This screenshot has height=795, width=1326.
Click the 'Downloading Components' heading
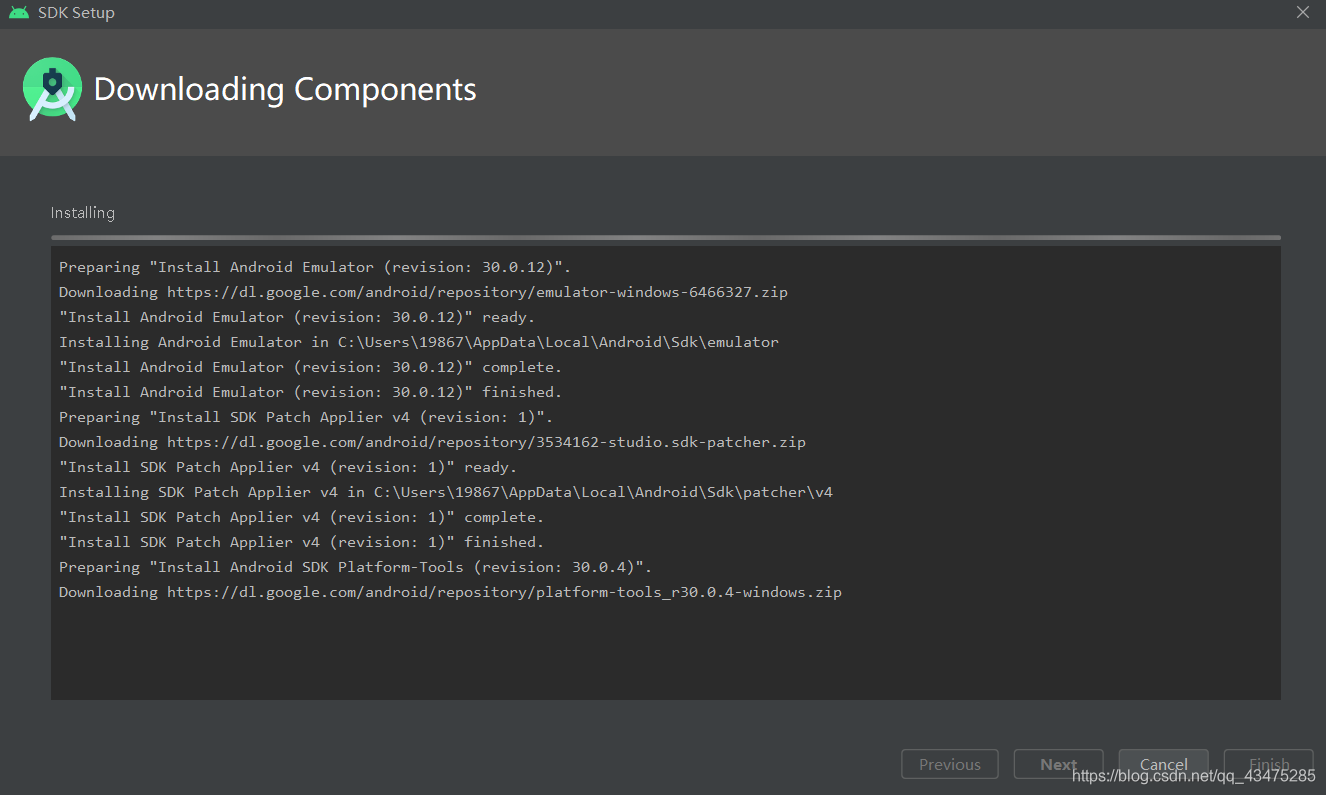285,89
